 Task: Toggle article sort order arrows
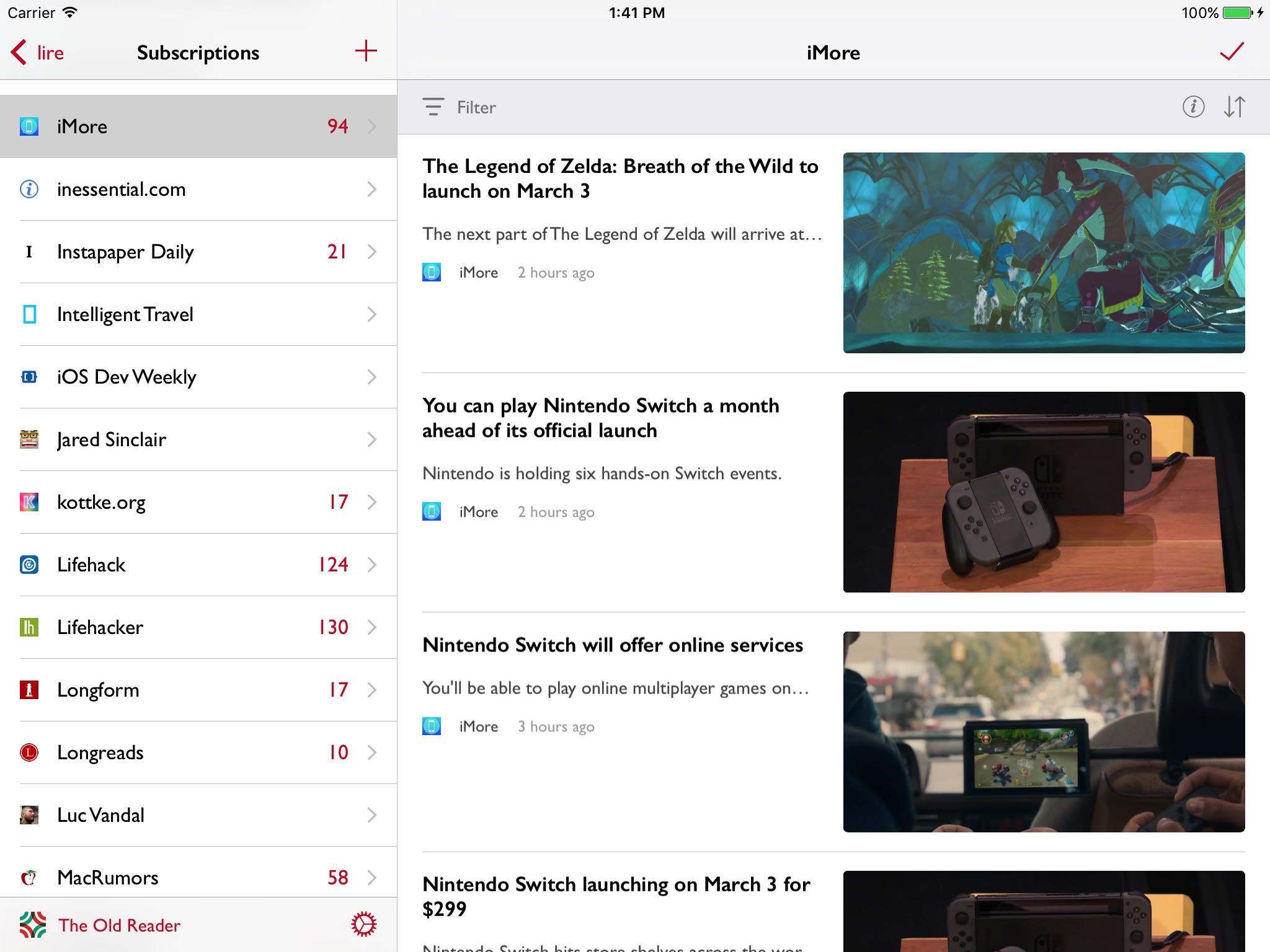[x=1234, y=107]
